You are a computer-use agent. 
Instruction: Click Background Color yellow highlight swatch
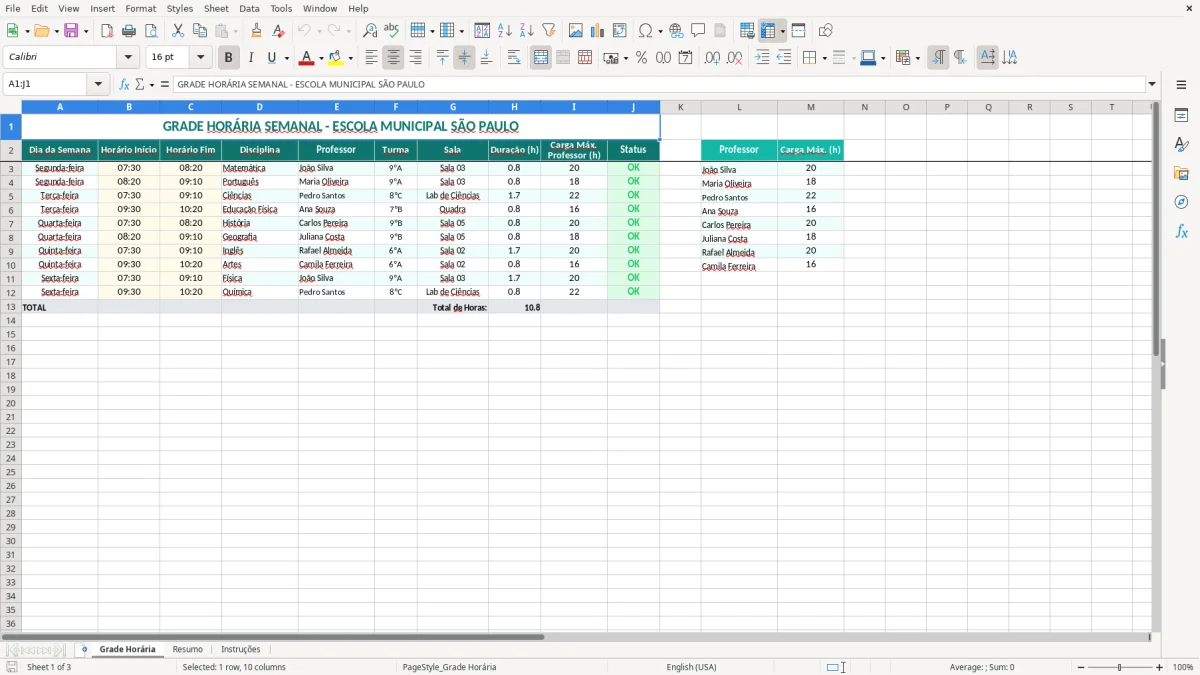click(x=335, y=58)
